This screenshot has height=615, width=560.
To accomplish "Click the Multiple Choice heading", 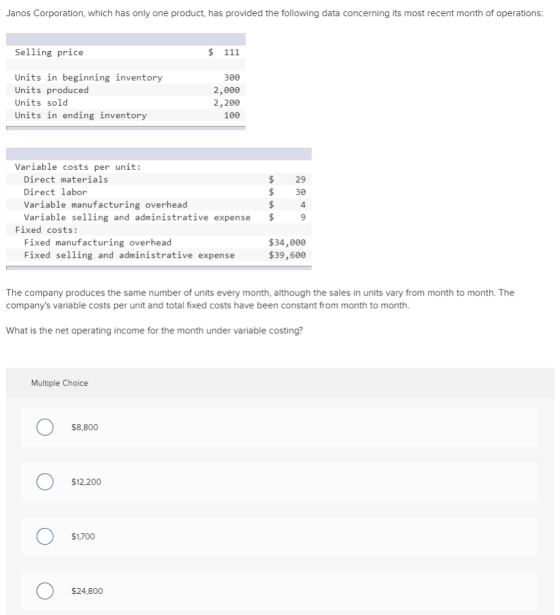I will click(x=60, y=383).
